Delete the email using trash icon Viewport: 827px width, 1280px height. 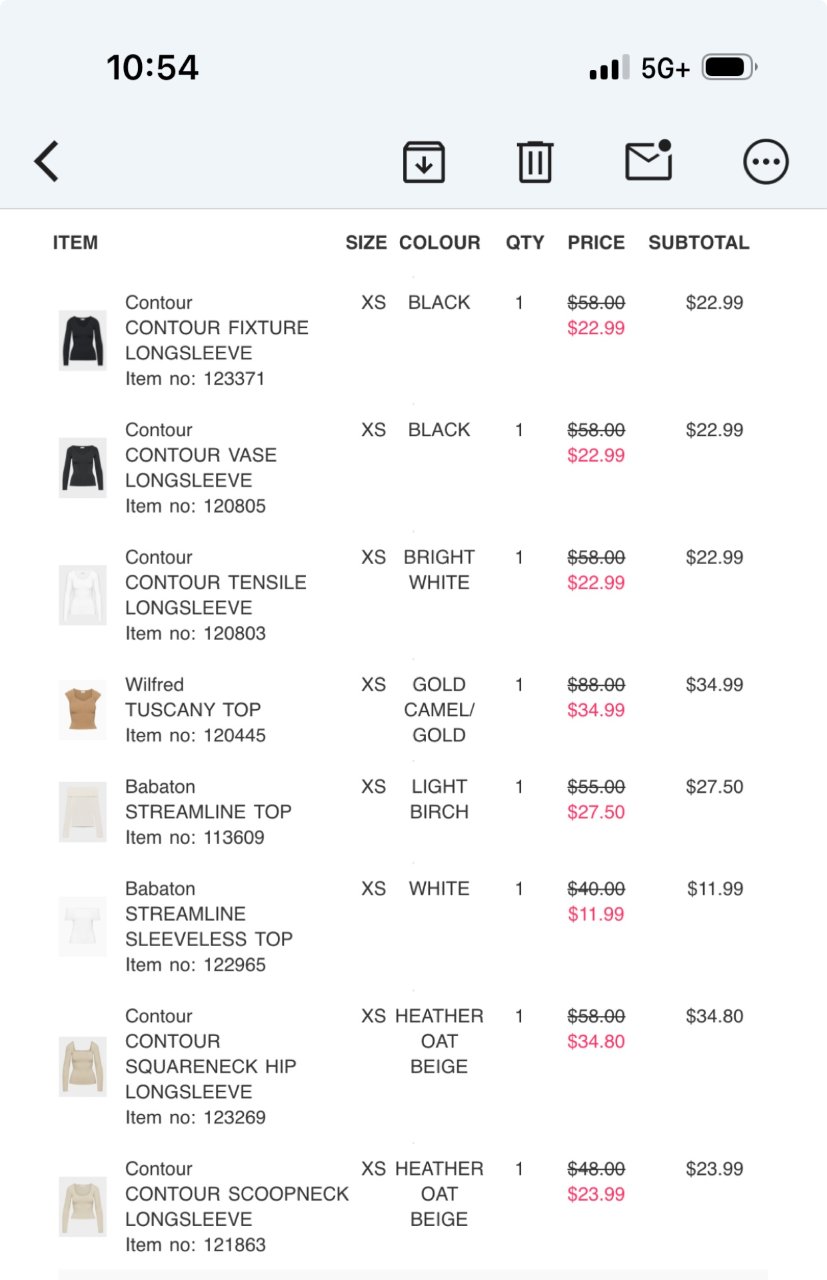pyautogui.click(x=535, y=162)
